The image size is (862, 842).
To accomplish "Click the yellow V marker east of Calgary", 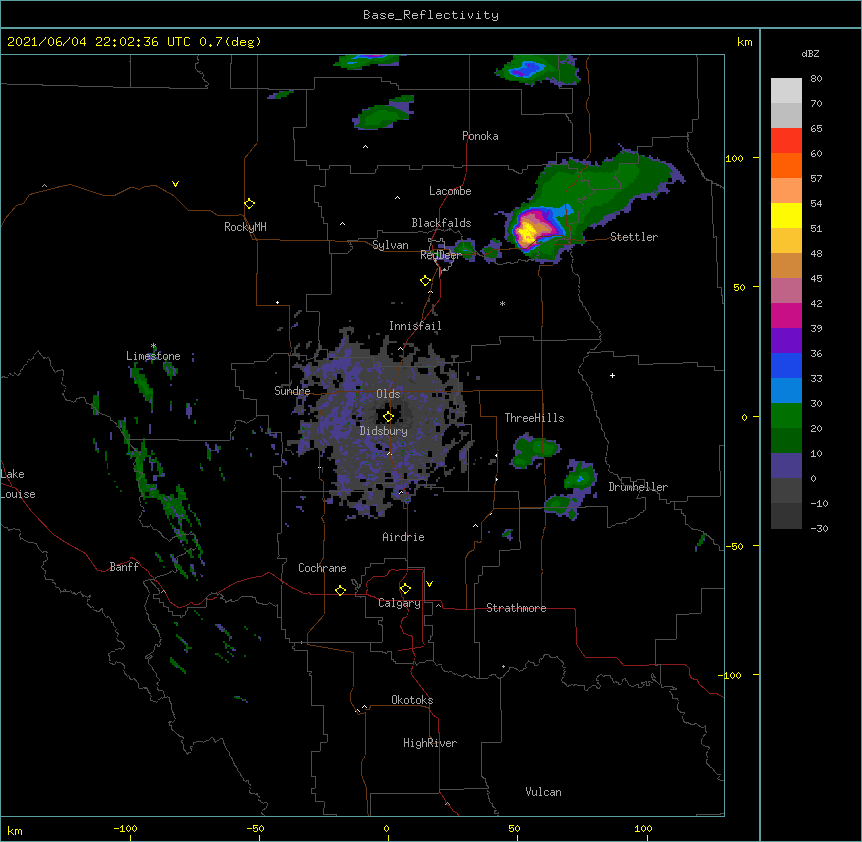I will [429, 584].
